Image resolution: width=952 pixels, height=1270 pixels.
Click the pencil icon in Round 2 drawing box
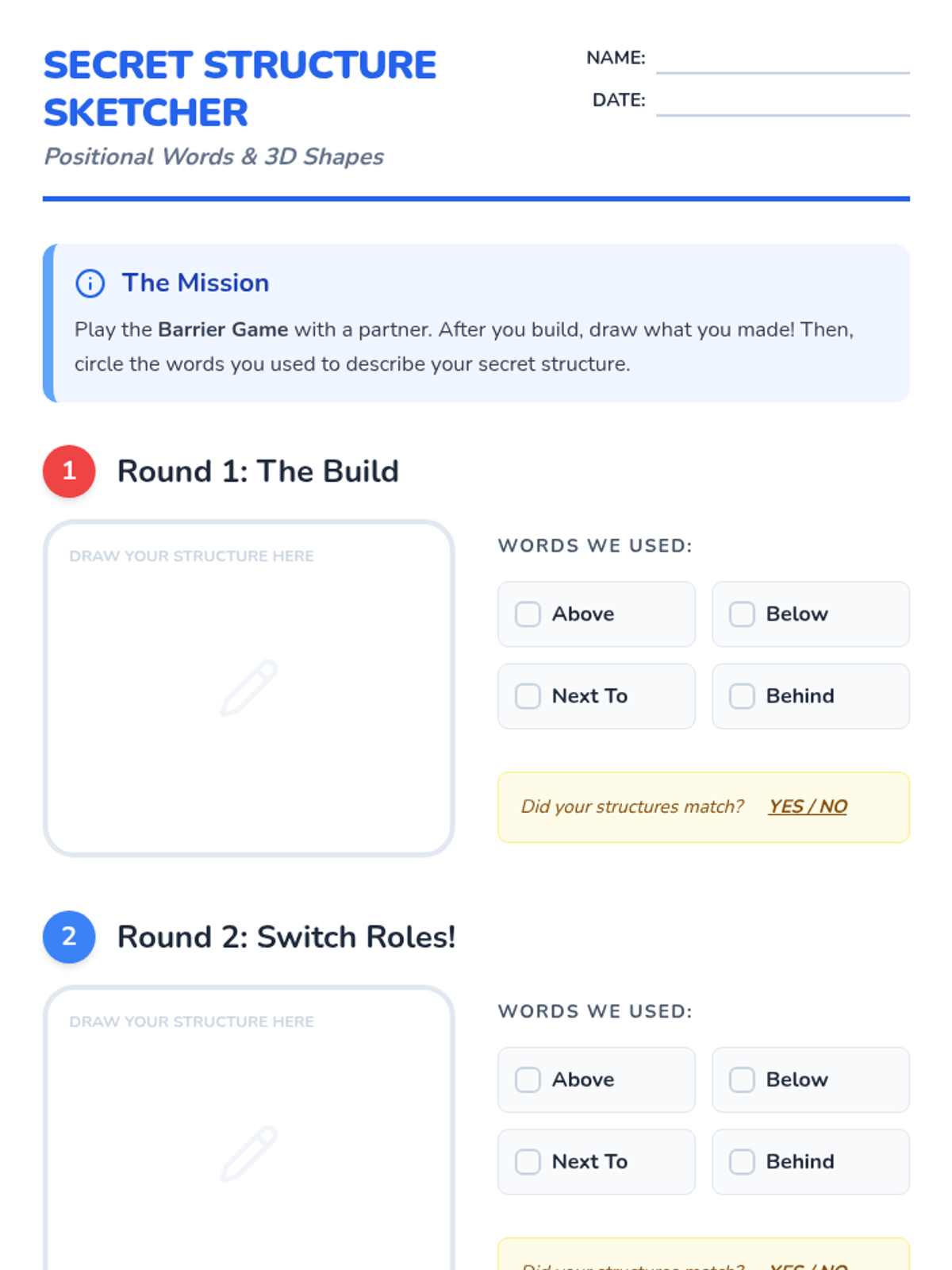[x=249, y=1153]
